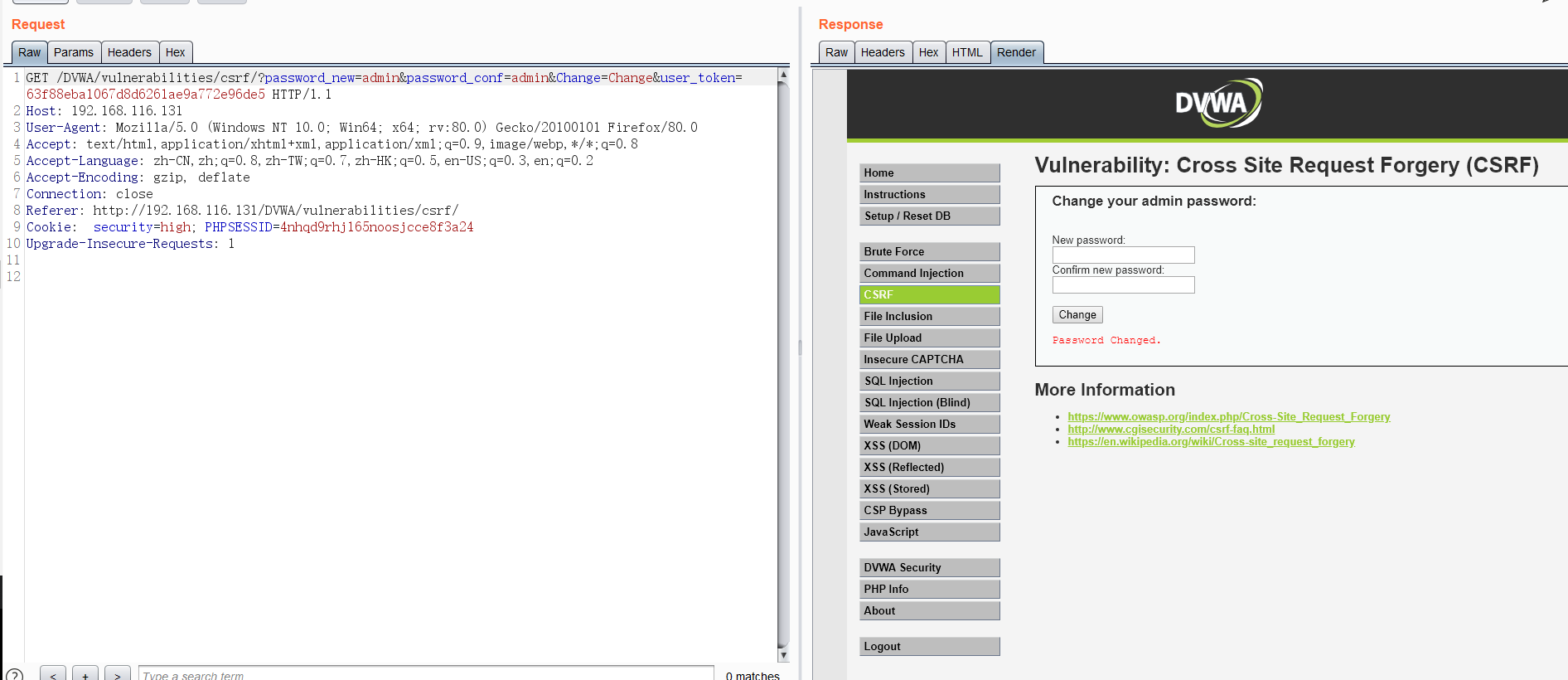1568x680 pixels.
Task: Click the Host header line
Action: pos(104,111)
